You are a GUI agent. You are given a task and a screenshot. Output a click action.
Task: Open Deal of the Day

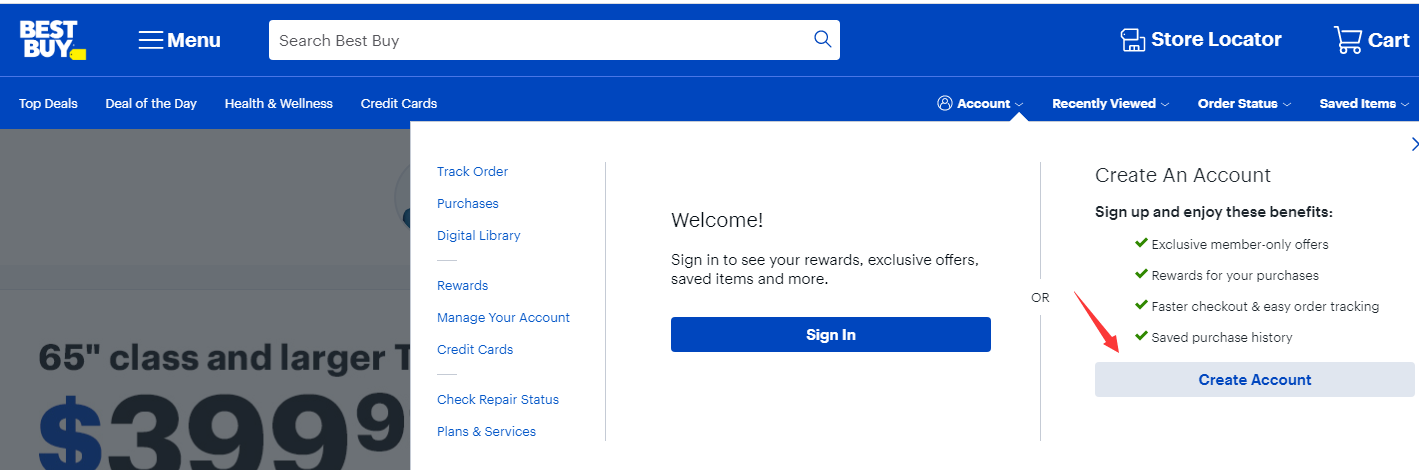click(151, 103)
